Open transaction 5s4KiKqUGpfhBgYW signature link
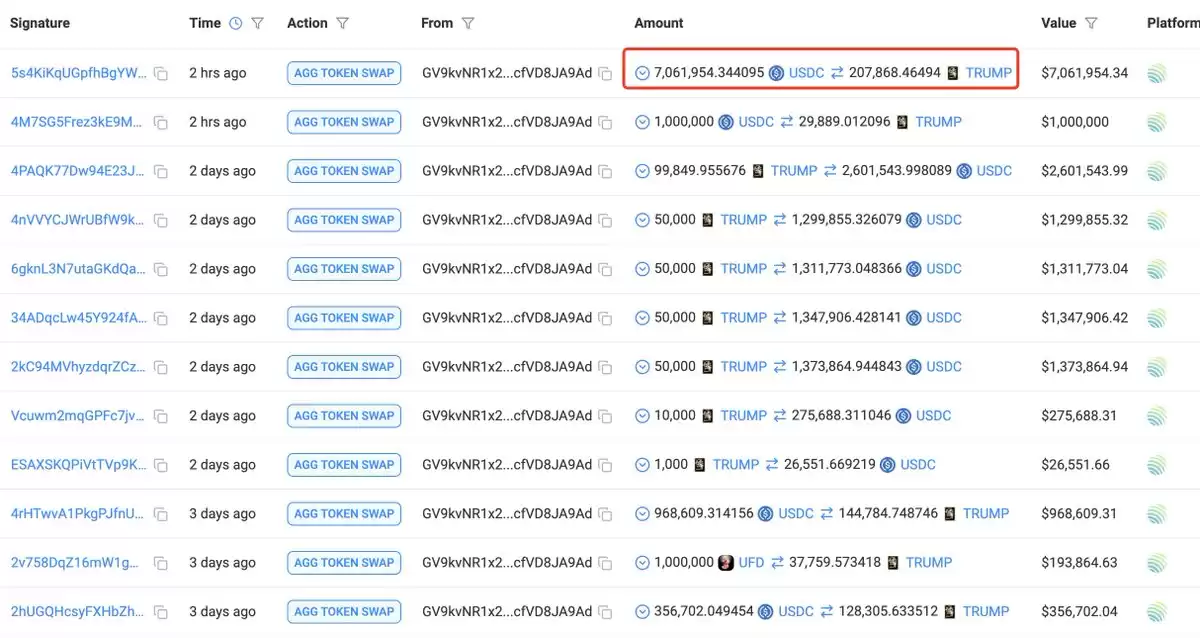1200x638 pixels. [x=78, y=73]
